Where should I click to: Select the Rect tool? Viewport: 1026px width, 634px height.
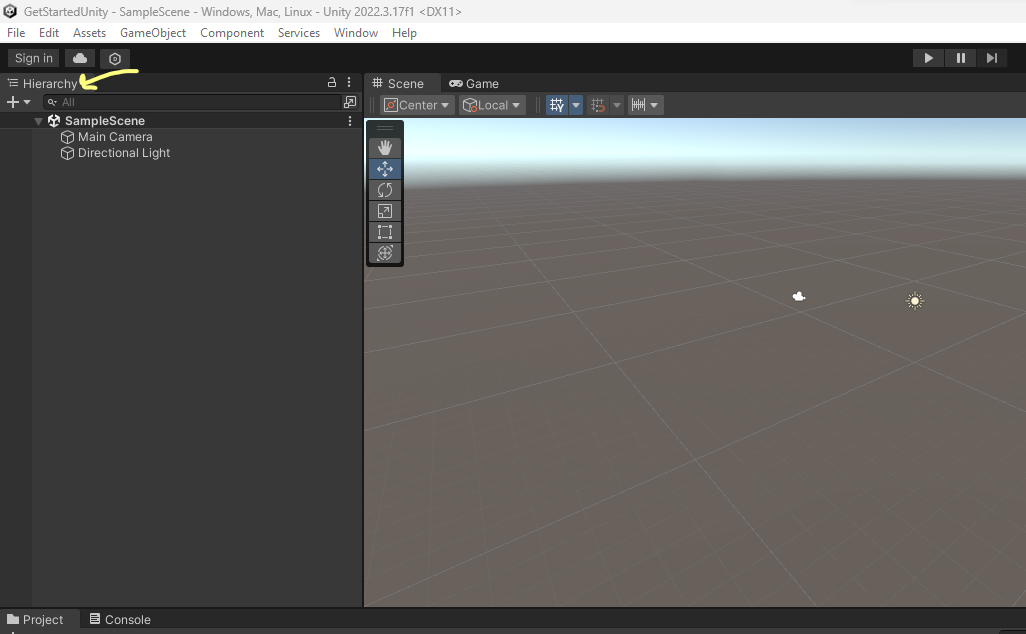(x=385, y=232)
